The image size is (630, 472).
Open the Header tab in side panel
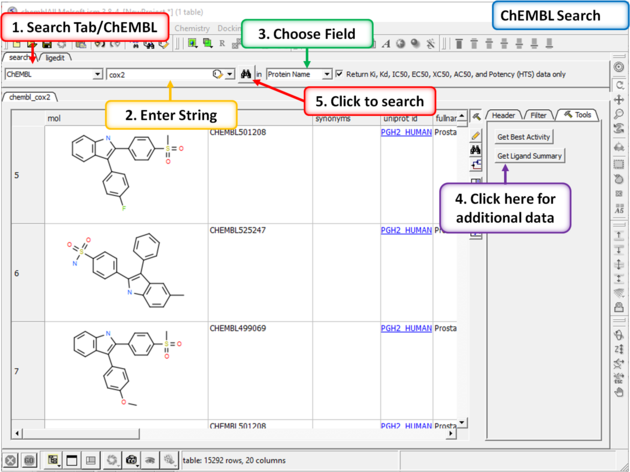(503, 116)
